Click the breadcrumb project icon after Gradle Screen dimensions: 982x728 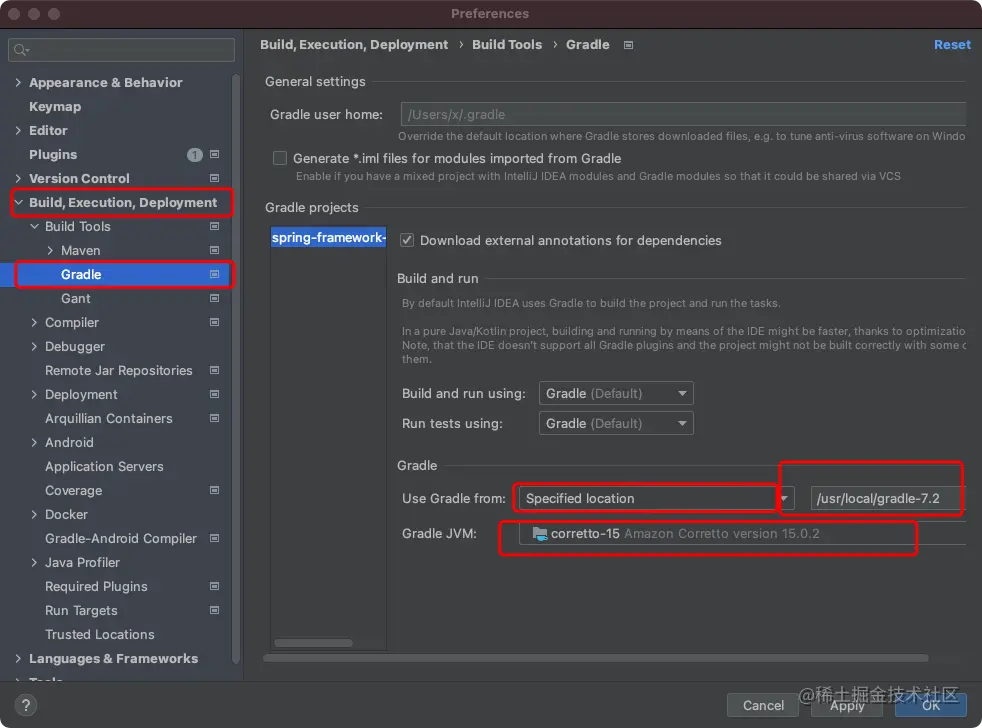[x=628, y=45]
